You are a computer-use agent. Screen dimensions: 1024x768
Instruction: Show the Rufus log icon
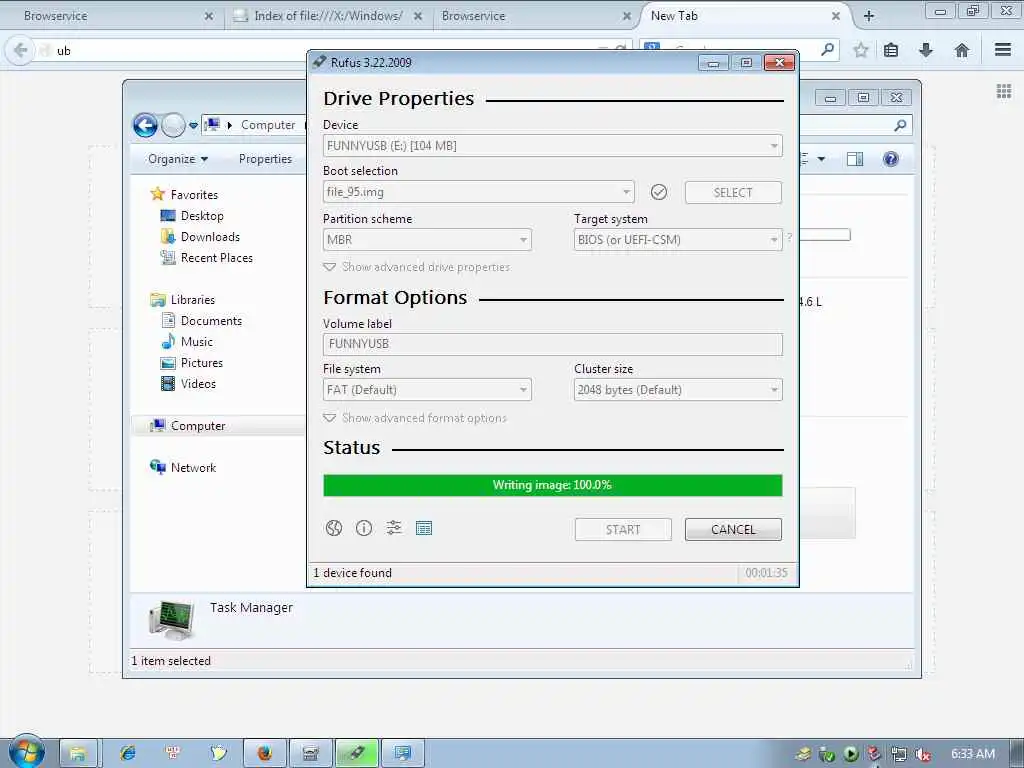[x=424, y=528]
